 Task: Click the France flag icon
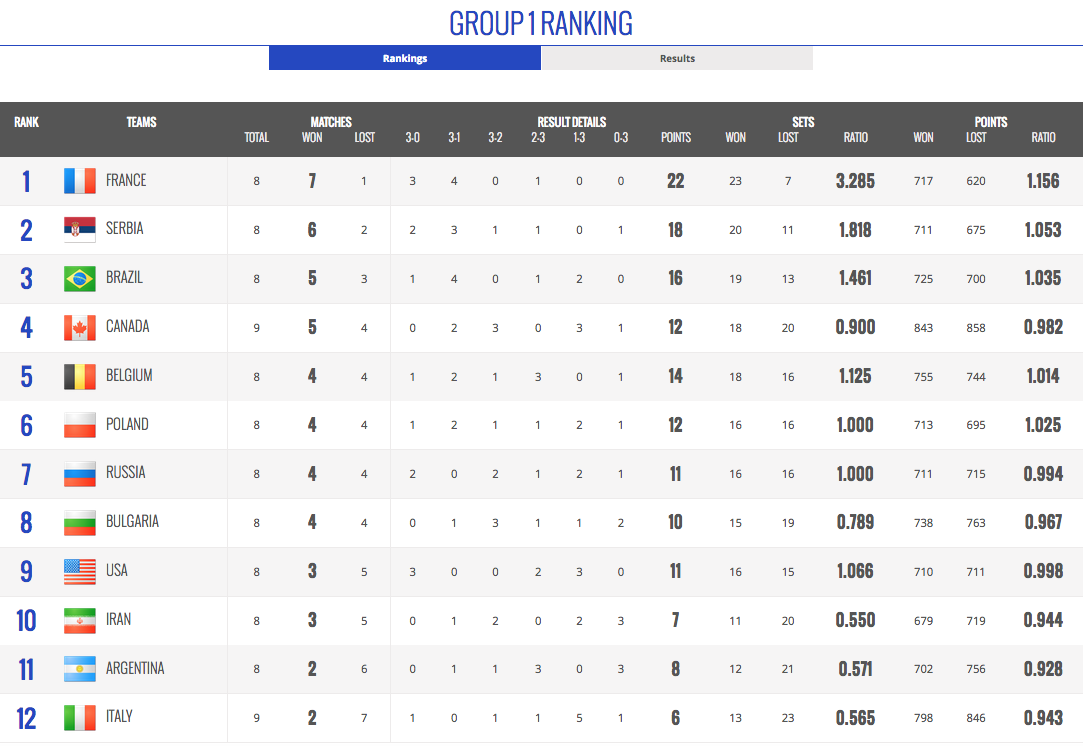[79, 181]
